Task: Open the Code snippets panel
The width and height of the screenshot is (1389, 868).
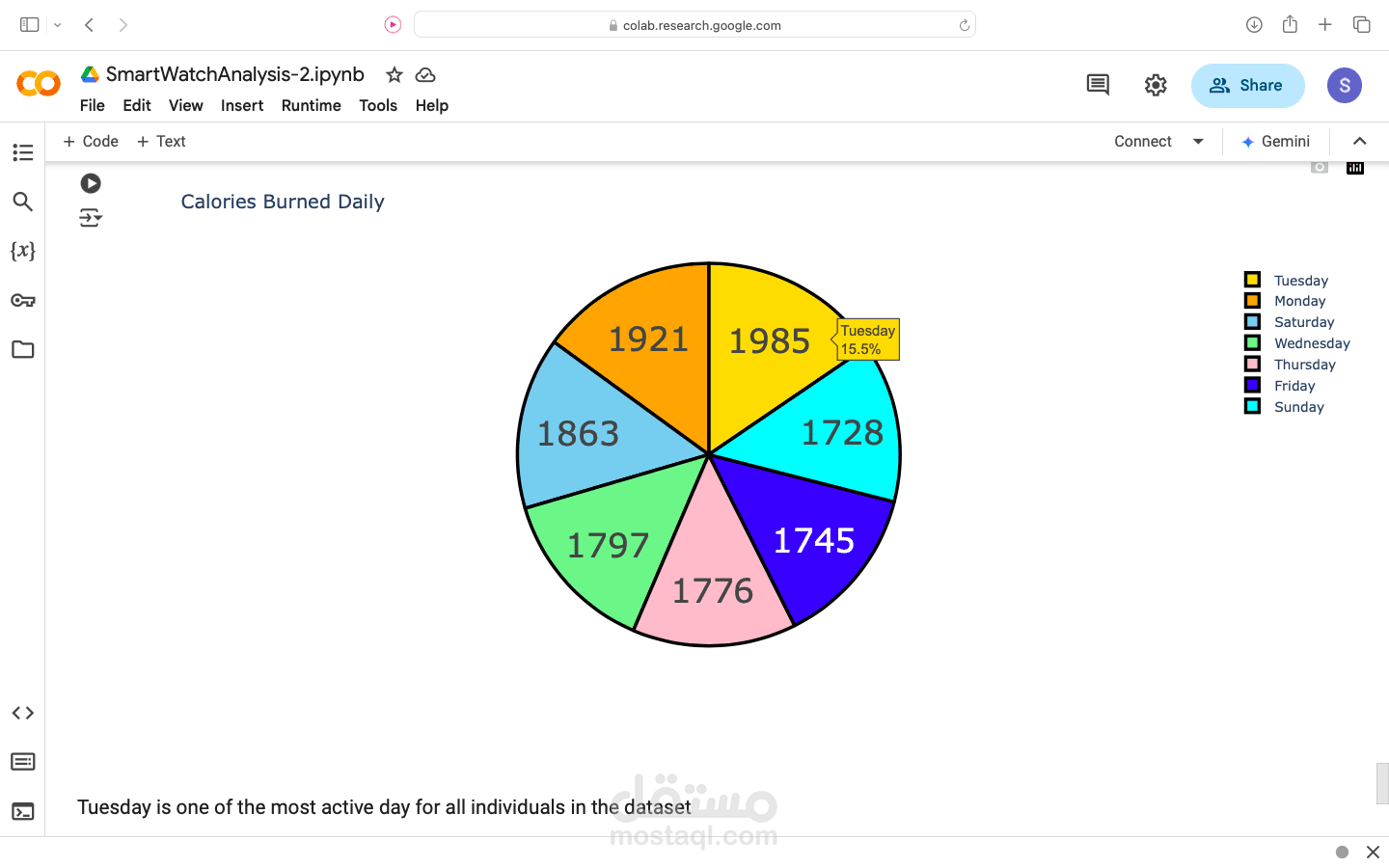Action: click(23, 713)
